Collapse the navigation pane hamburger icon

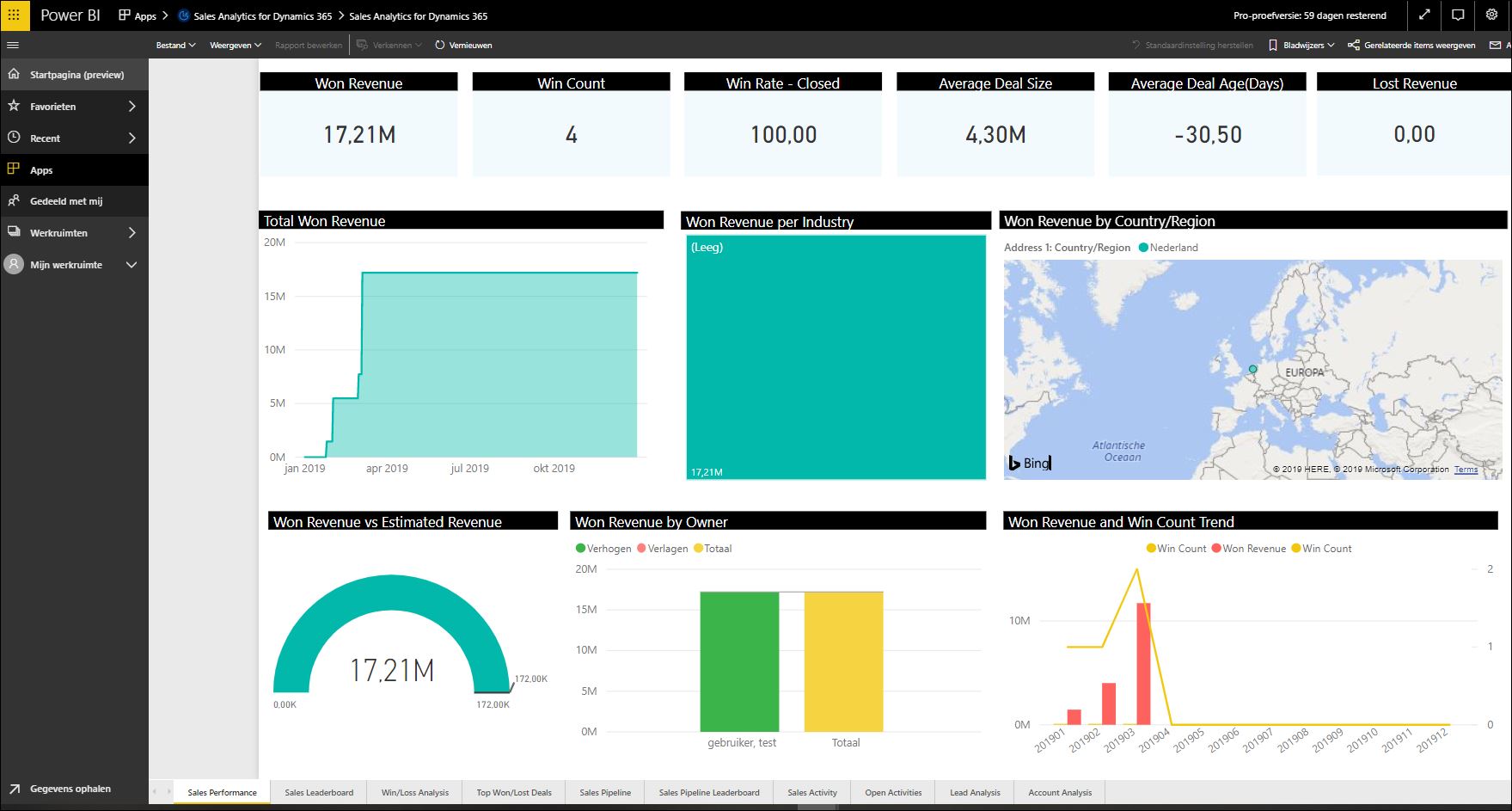[13, 45]
